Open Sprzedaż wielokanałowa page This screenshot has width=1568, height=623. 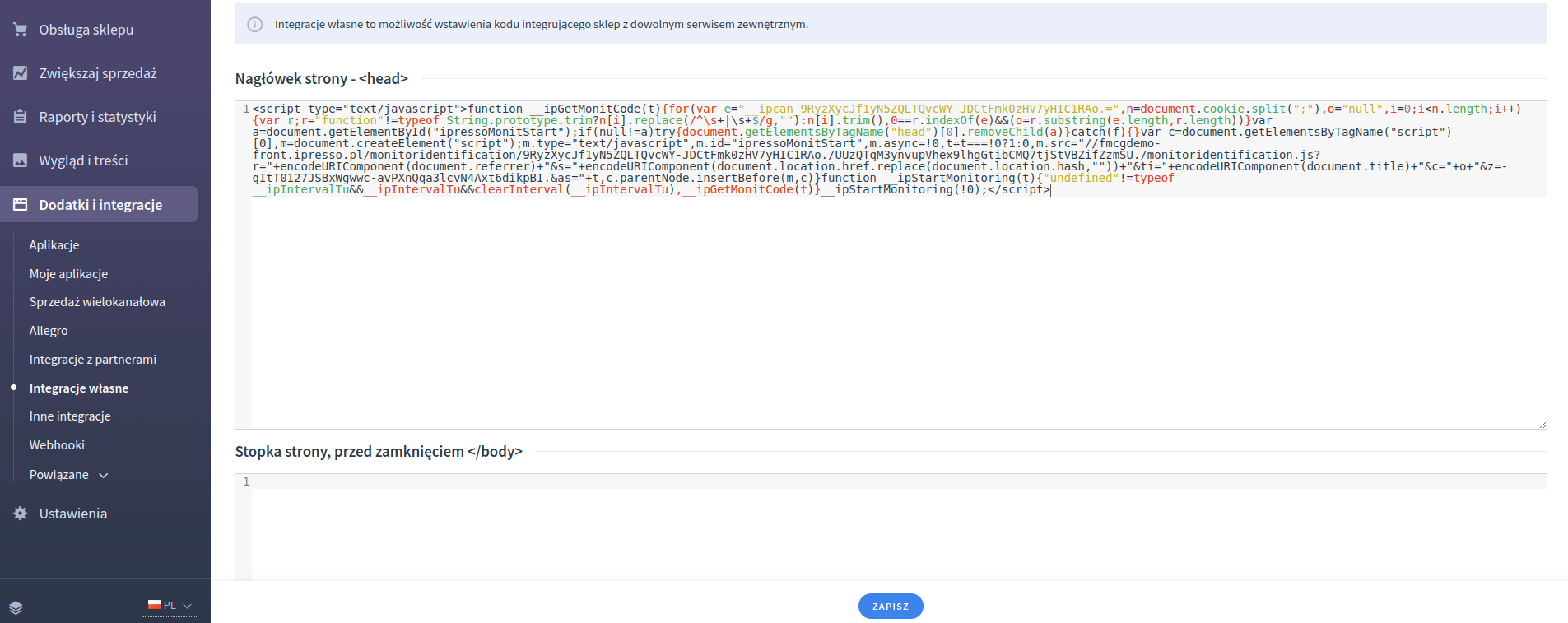coord(97,302)
